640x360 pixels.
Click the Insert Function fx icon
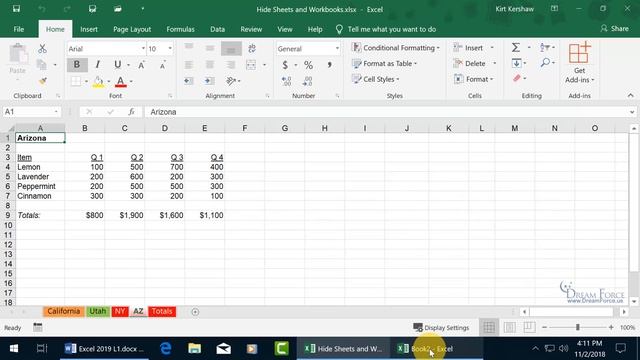tap(131, 111)
